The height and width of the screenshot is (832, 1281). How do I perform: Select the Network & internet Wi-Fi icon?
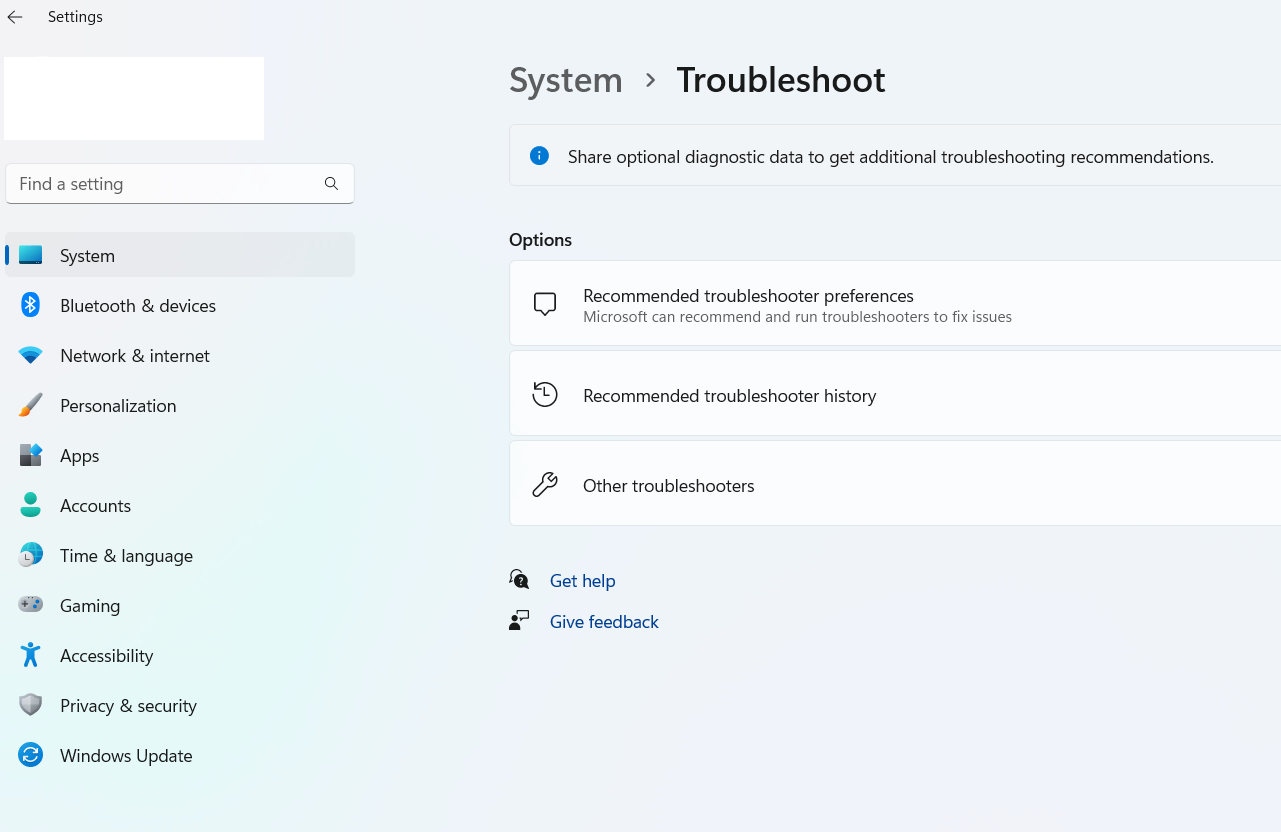point(30,355)
